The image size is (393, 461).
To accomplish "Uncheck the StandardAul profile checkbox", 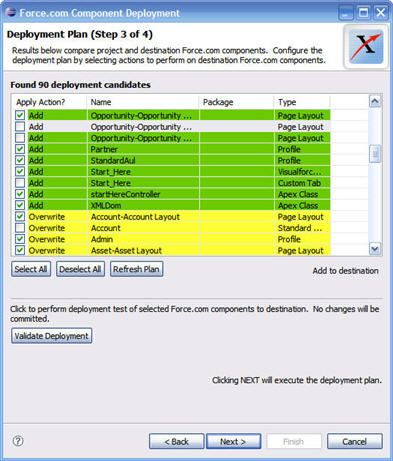I will coord(20,160).
